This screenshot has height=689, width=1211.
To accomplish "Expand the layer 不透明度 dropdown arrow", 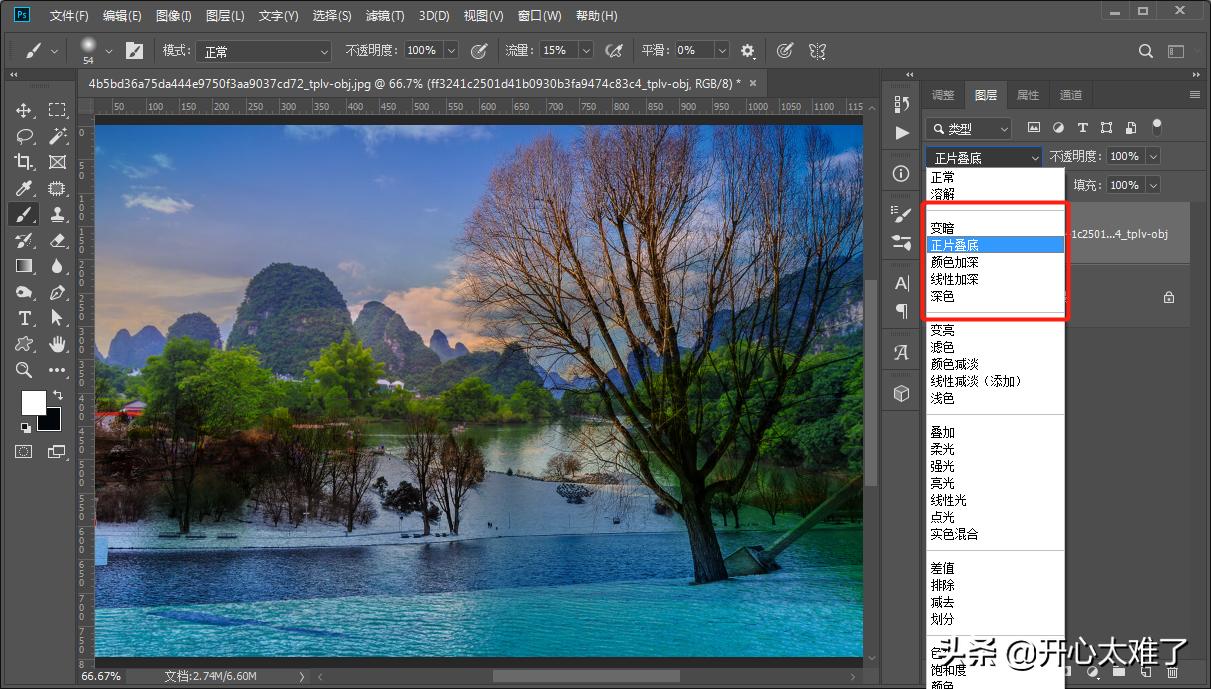I will click(x=1153, y=156).
